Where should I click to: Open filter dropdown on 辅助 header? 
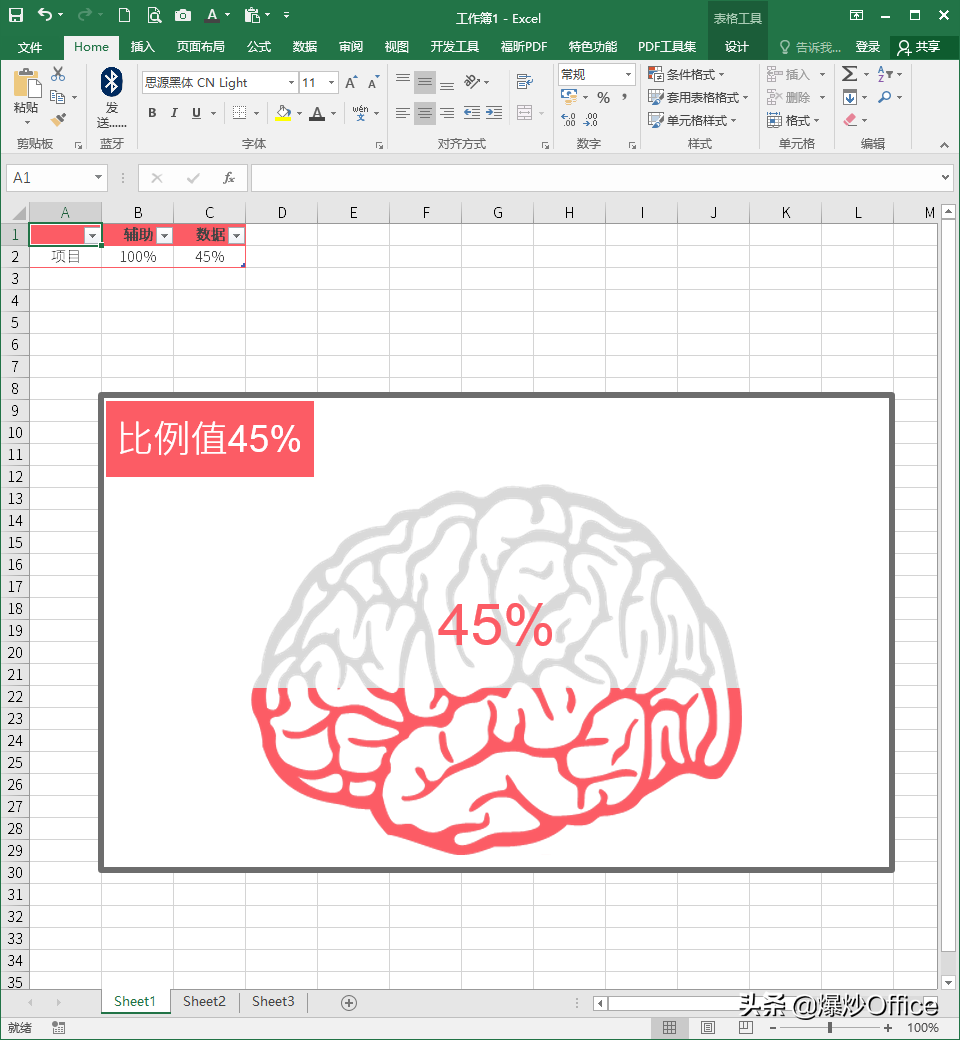coord(165,235)
